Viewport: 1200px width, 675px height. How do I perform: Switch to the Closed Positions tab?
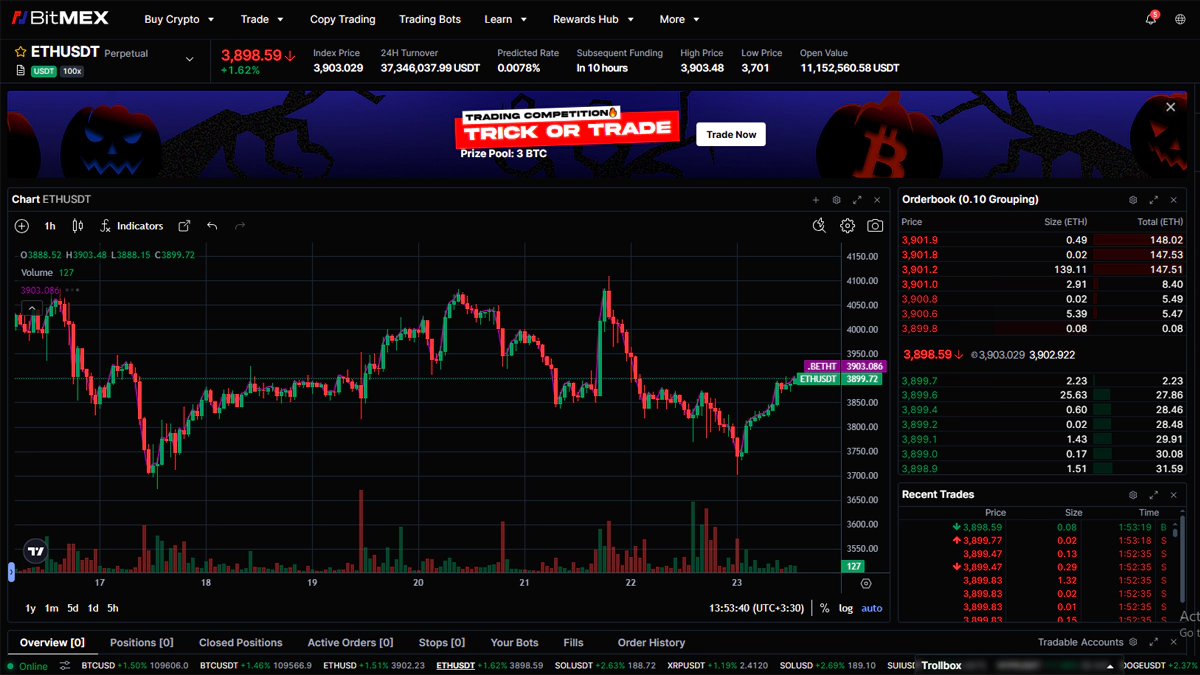tap(240, 643)
